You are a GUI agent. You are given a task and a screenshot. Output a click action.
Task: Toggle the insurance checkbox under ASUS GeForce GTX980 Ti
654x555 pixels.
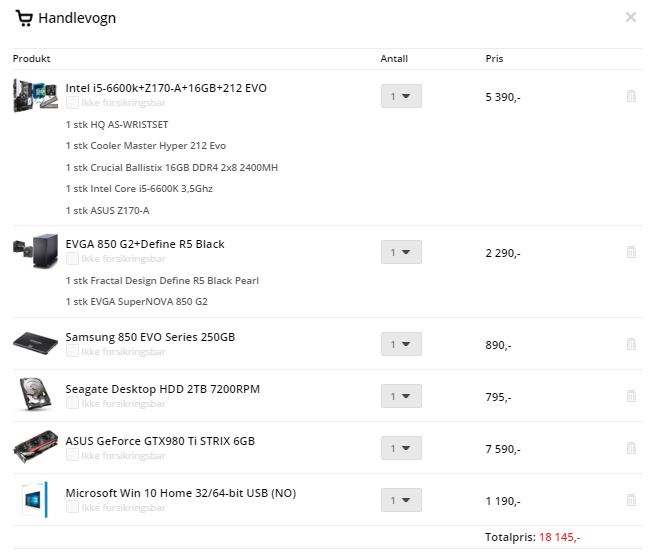click(72, 455)
